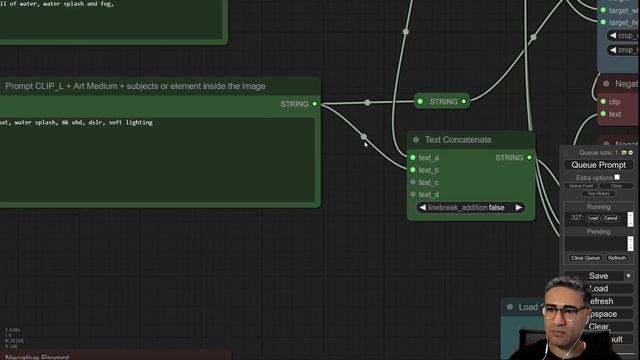
Task: Click the Negative Prompt node title at bottom
Action: pyautogui.click(x=37, y=357)
